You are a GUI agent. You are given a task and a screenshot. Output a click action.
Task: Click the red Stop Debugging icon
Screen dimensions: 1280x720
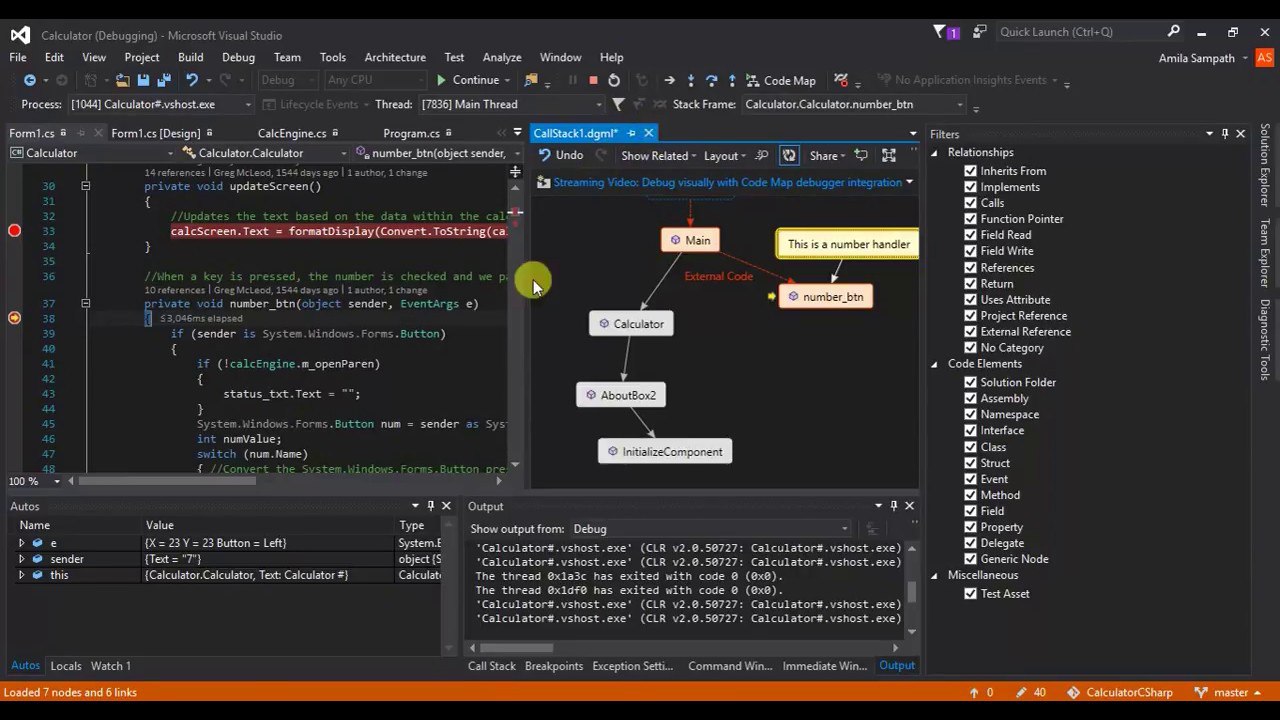pos(593,80)
